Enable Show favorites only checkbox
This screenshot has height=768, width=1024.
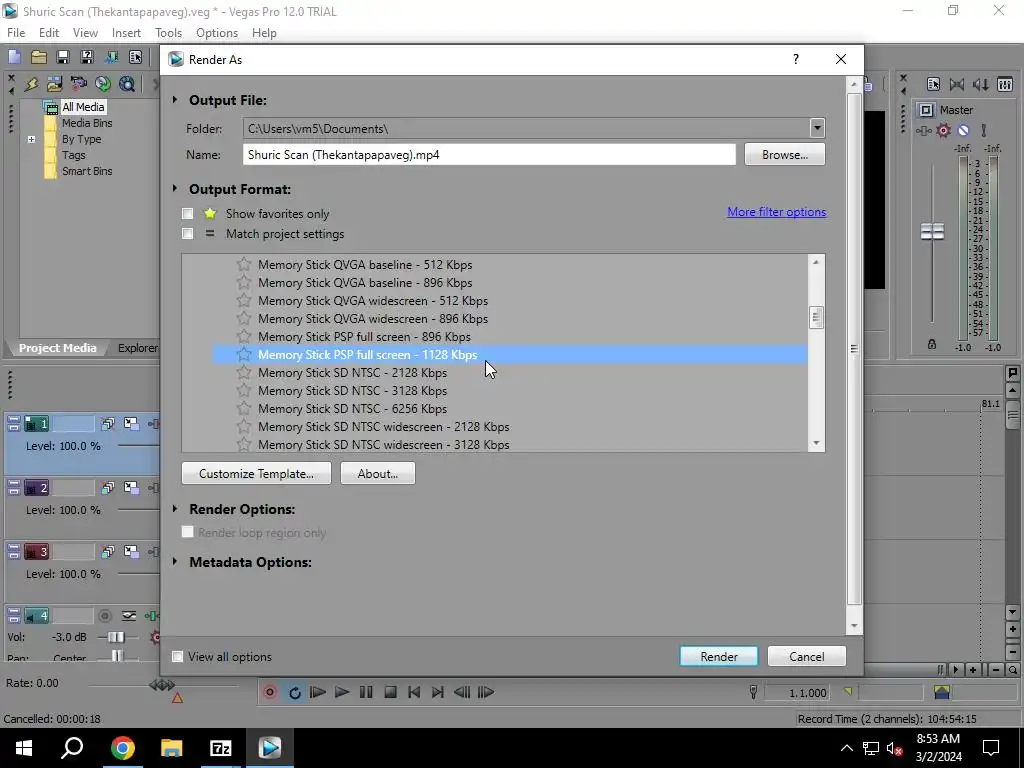pos(187,214)
